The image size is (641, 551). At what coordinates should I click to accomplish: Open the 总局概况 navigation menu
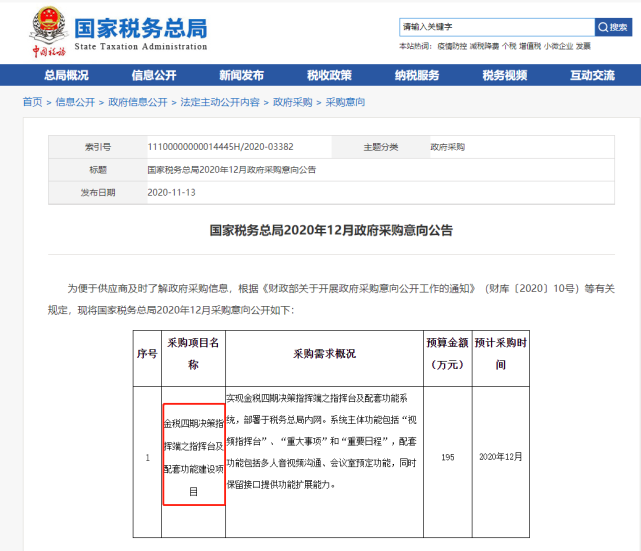coord(66,75)
